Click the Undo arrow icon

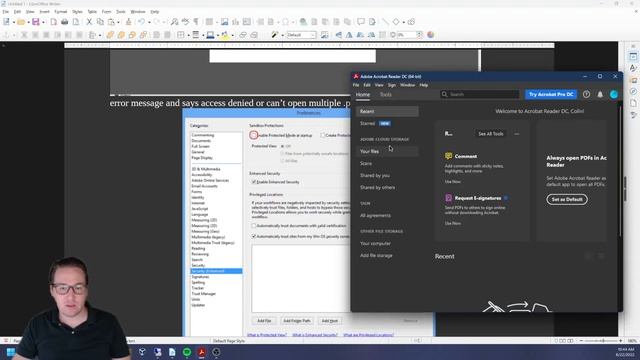tap(141, 22)
